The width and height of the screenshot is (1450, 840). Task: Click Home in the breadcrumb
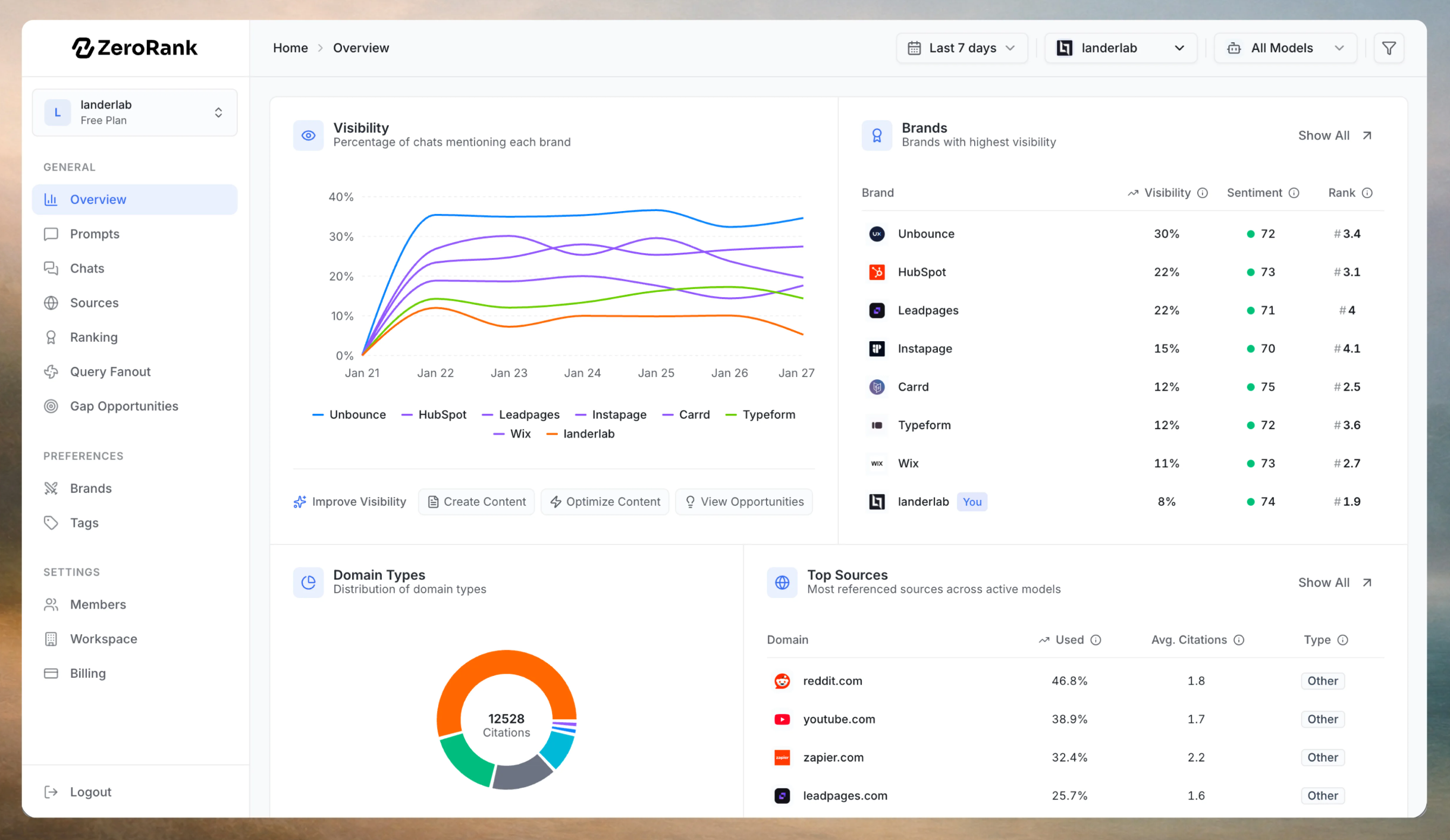(x=290, y=48)
